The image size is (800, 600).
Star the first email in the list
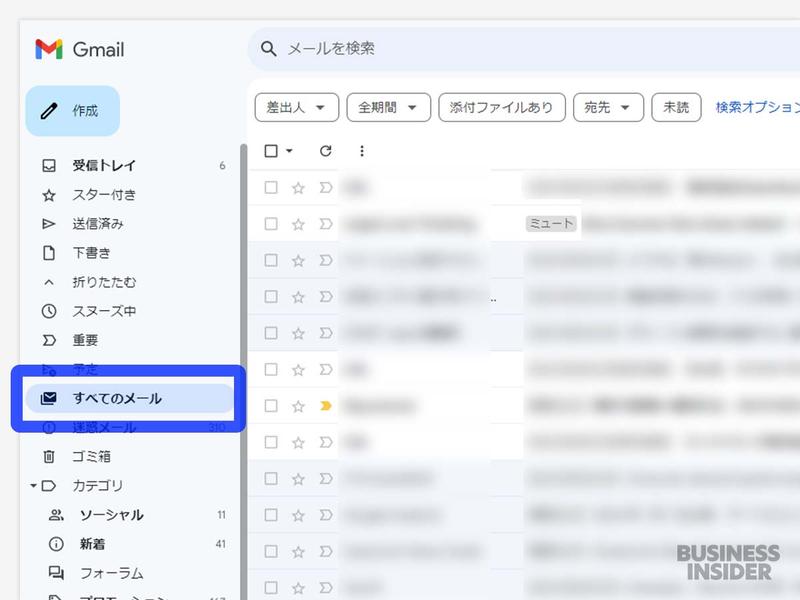coord(298,187)
